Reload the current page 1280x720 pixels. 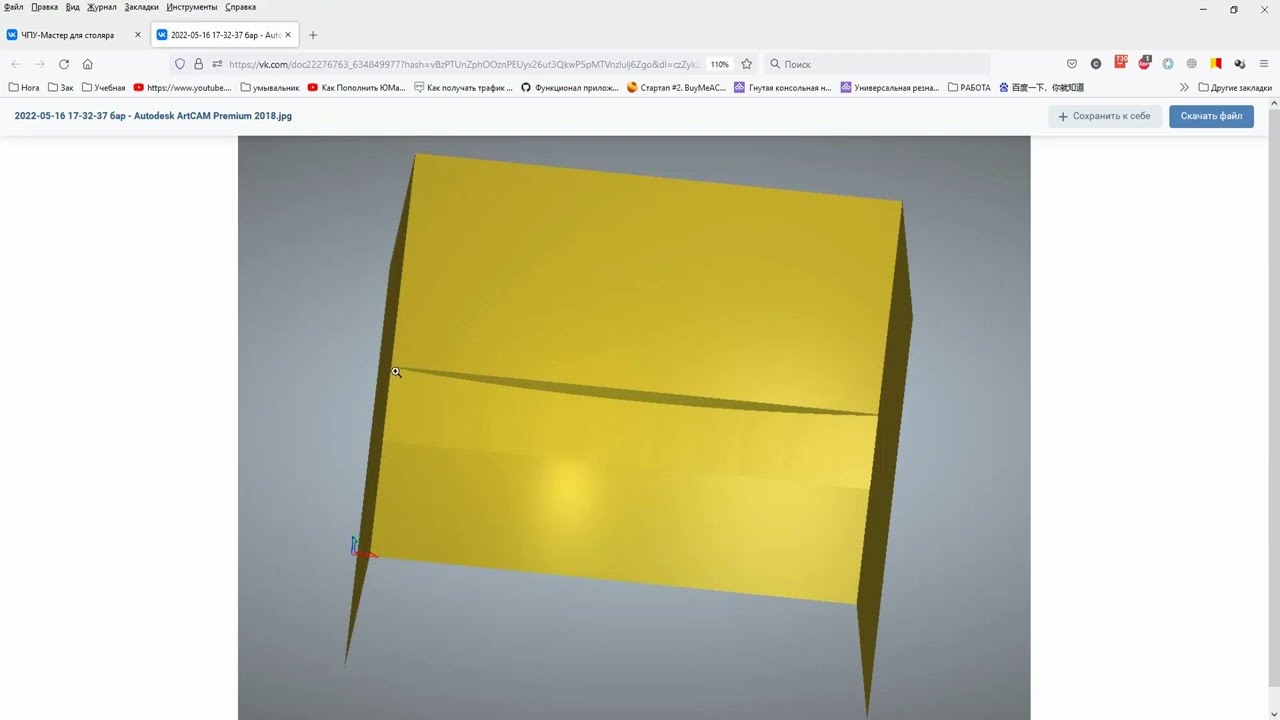(64, 64)
